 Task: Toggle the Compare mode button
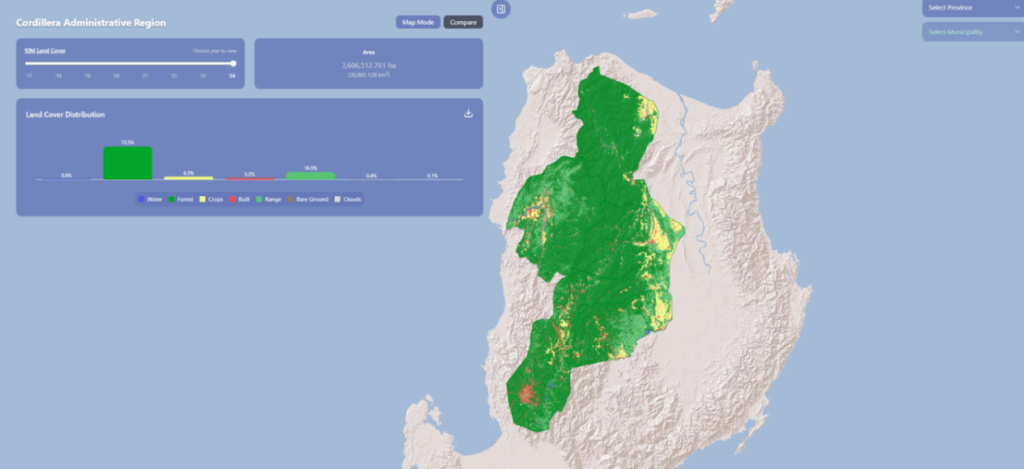click(462, 22)
